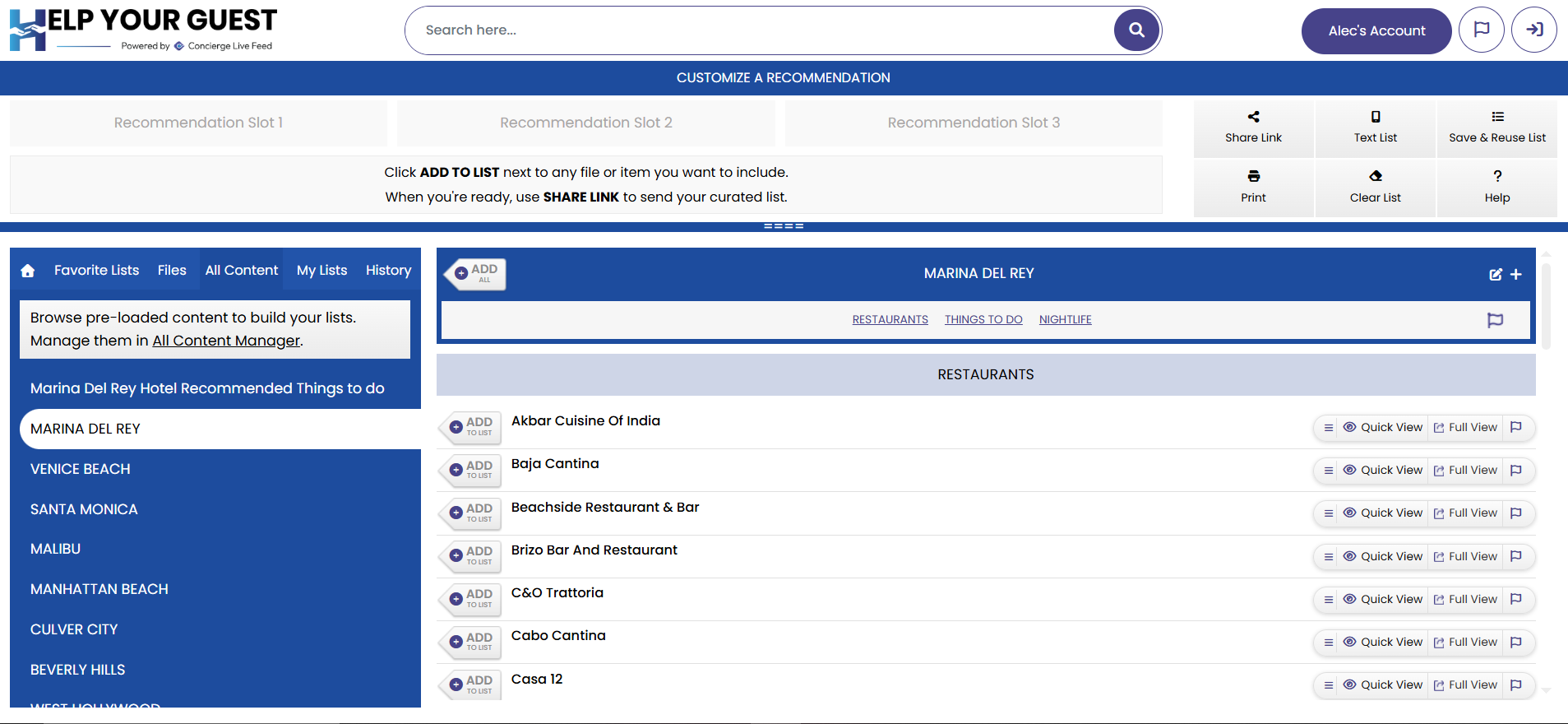Open All Content Manager link
Screen dimensions: 1568x724
(x=226, y=341)
